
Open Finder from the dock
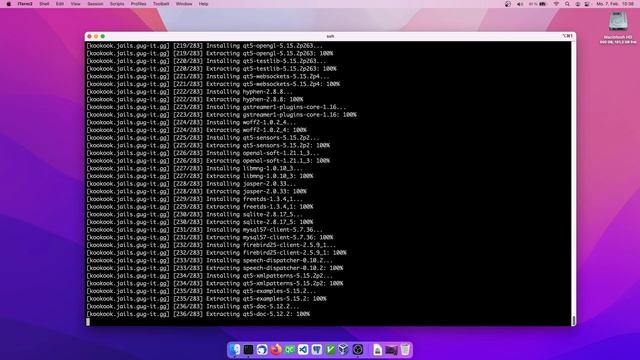pyautogui.click(x=235, y=350)
